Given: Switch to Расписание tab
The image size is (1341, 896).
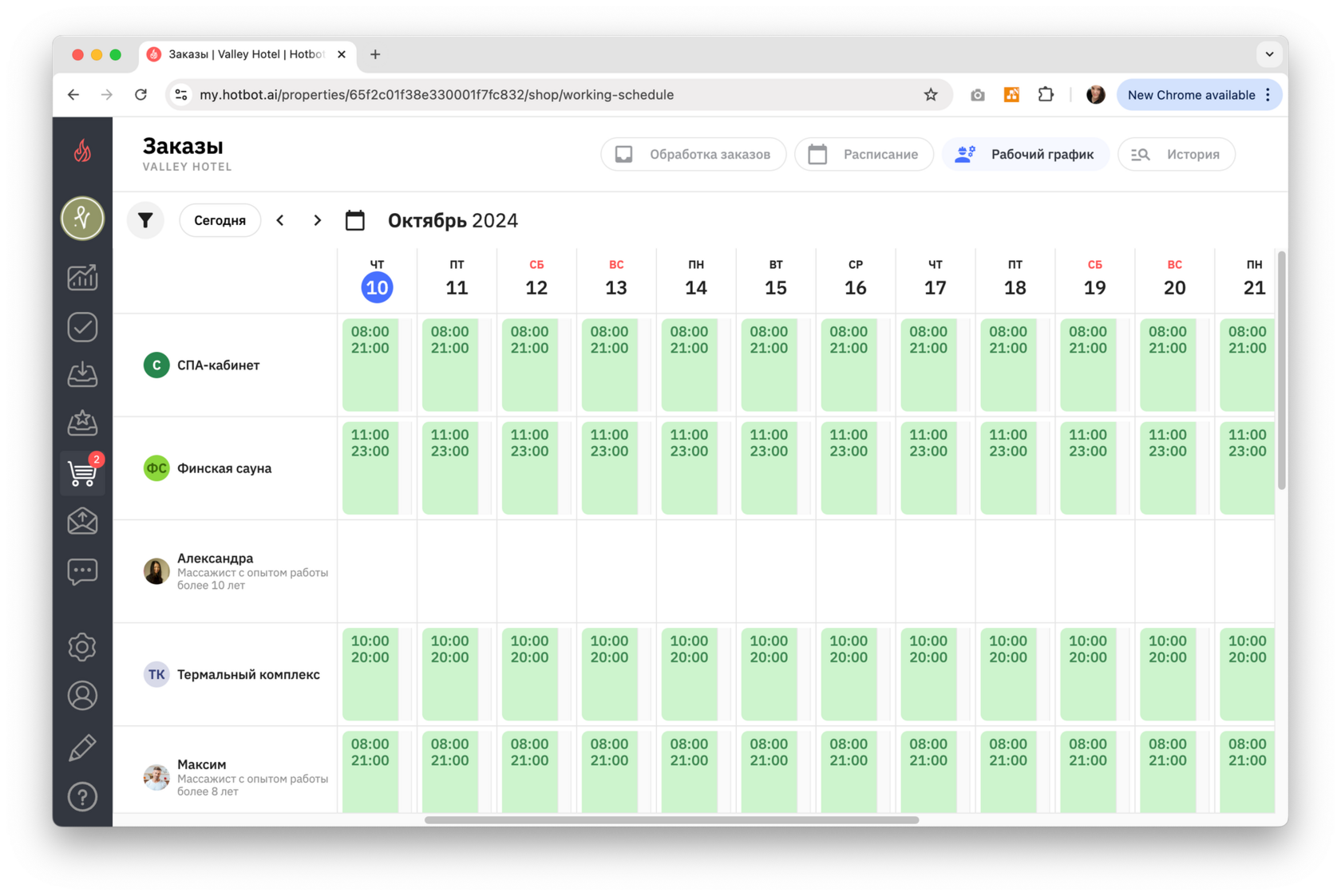Looking at the screenshot, I should pos(864,154).
